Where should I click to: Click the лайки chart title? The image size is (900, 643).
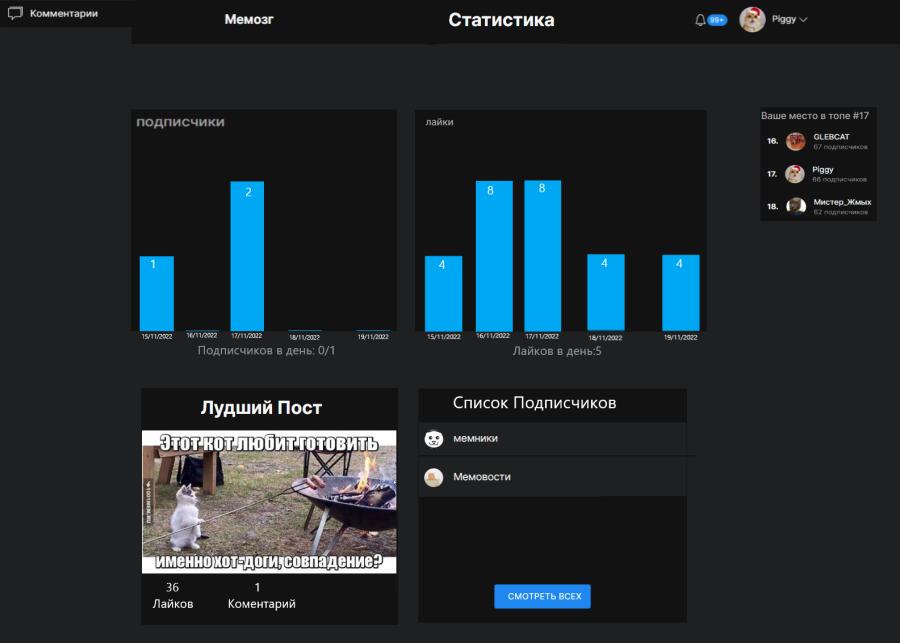click(439, 122)
